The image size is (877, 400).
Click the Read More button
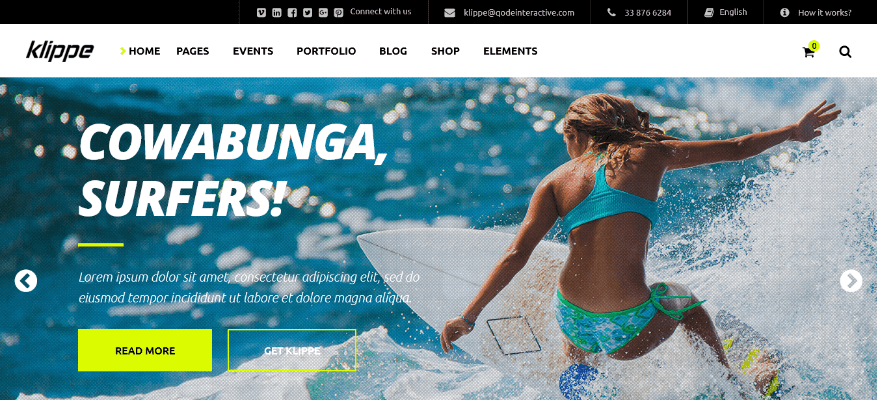tap(145, 350)
